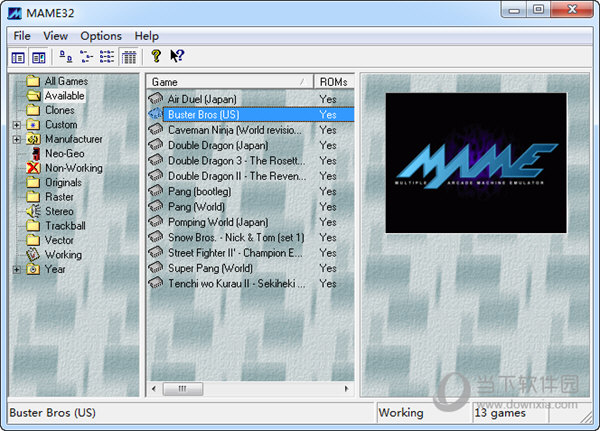600x431 pixels.
Task: Click the Working checkmark folder icon
Action: 33,255
